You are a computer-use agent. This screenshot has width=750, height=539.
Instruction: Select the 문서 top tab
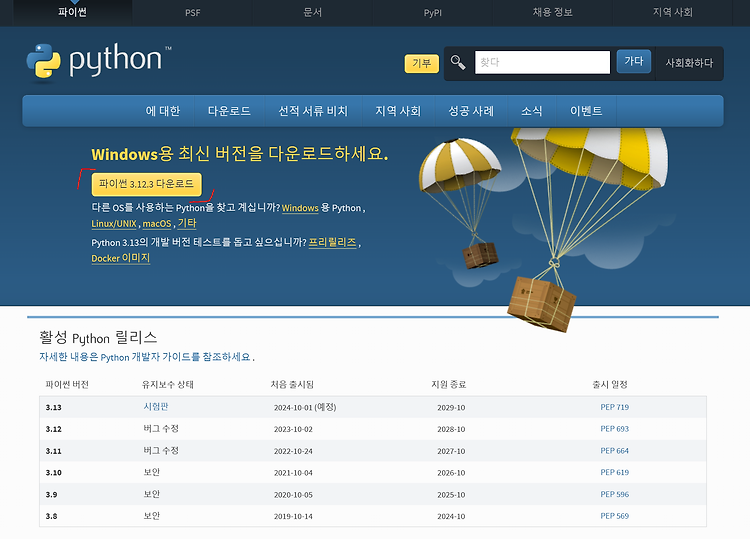point(312,12)
